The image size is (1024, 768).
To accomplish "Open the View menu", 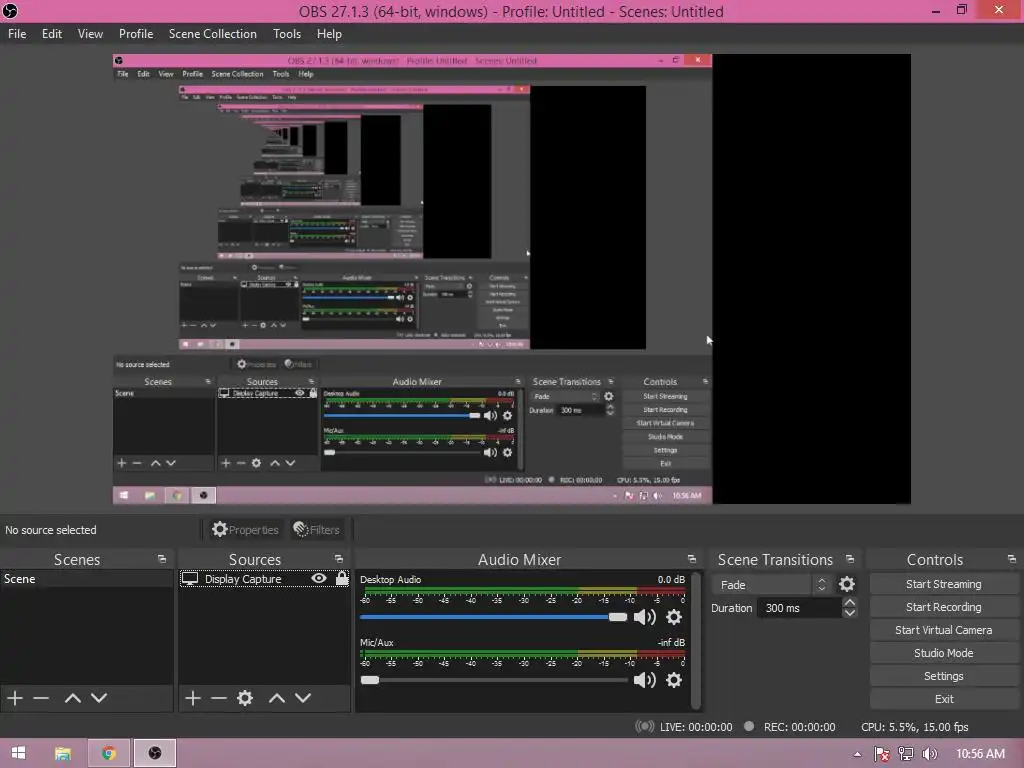I will coord(90,34).
